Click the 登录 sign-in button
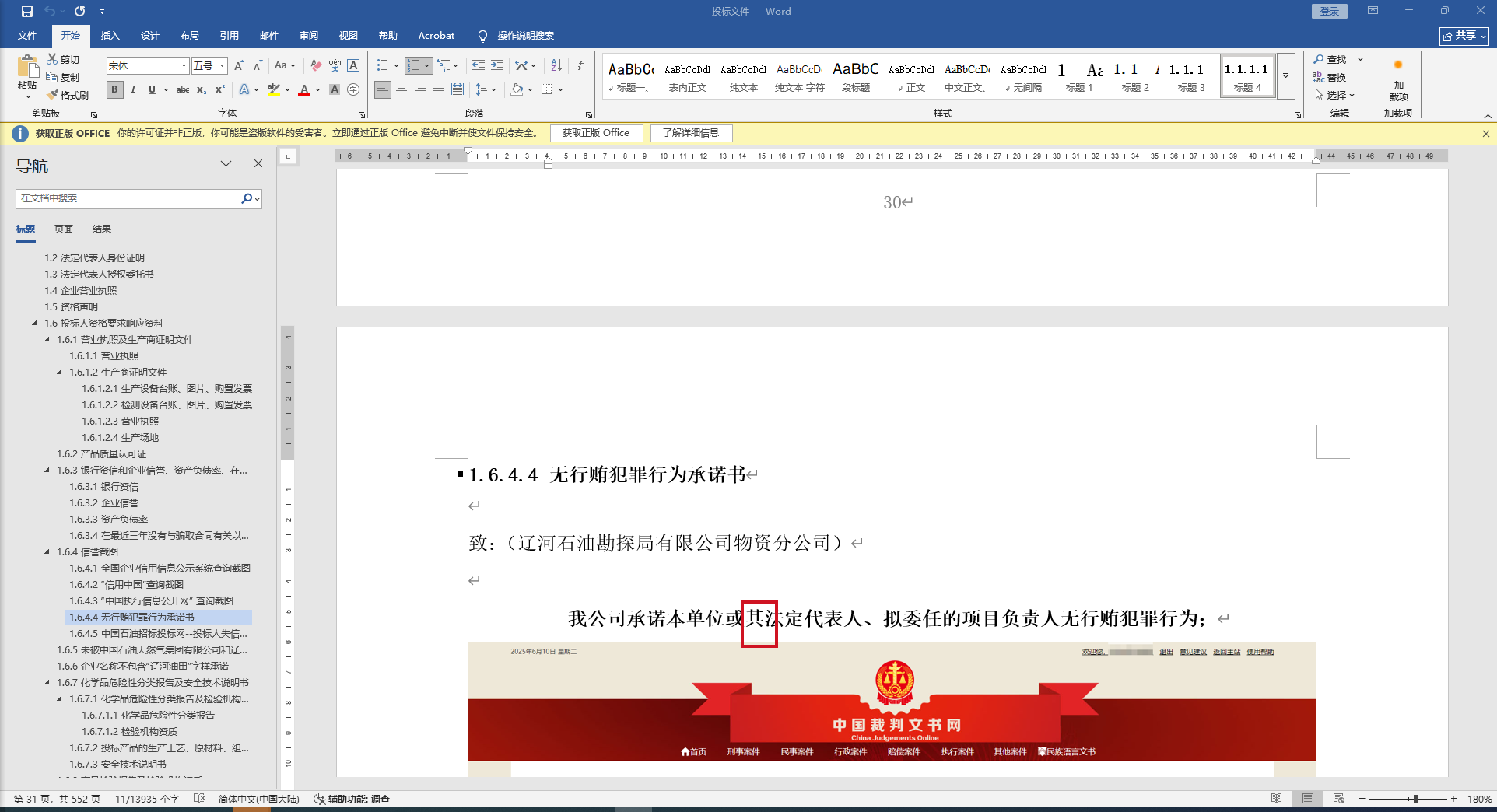This screenshot has height=812, width=1497. tap(1329, 12)
